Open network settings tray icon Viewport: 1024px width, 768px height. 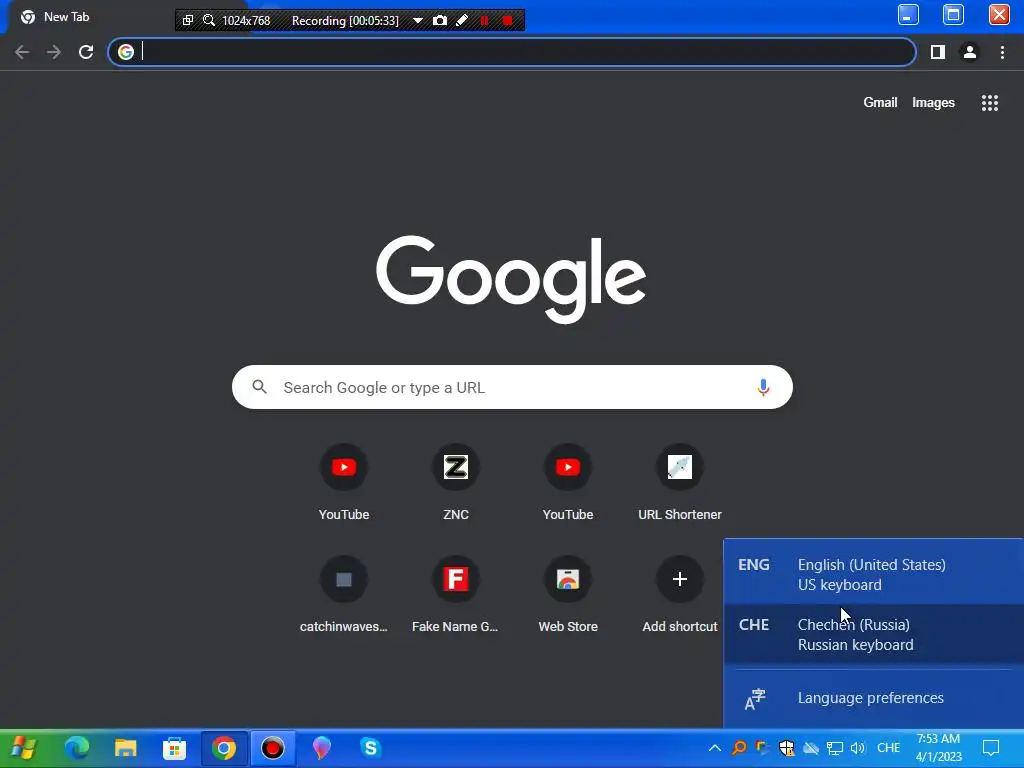click(834, 748)
